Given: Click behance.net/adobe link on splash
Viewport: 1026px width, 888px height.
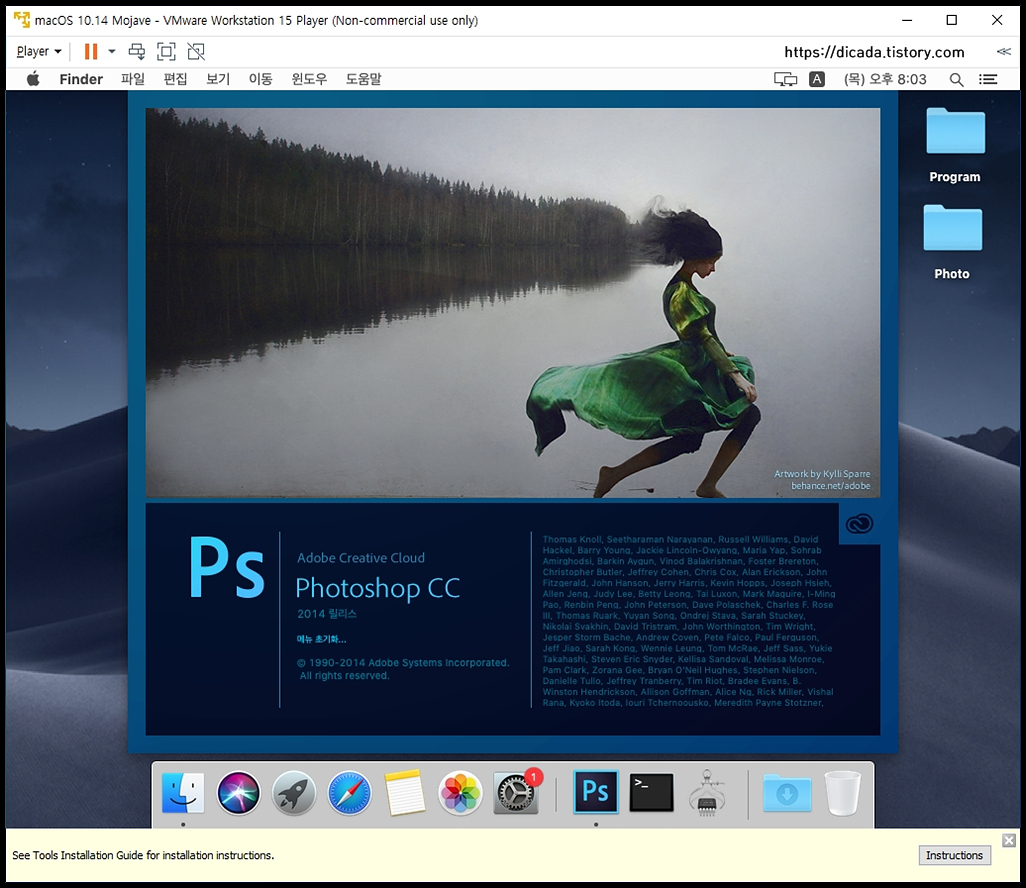Looking at the screenshot, I should [830, 486].
